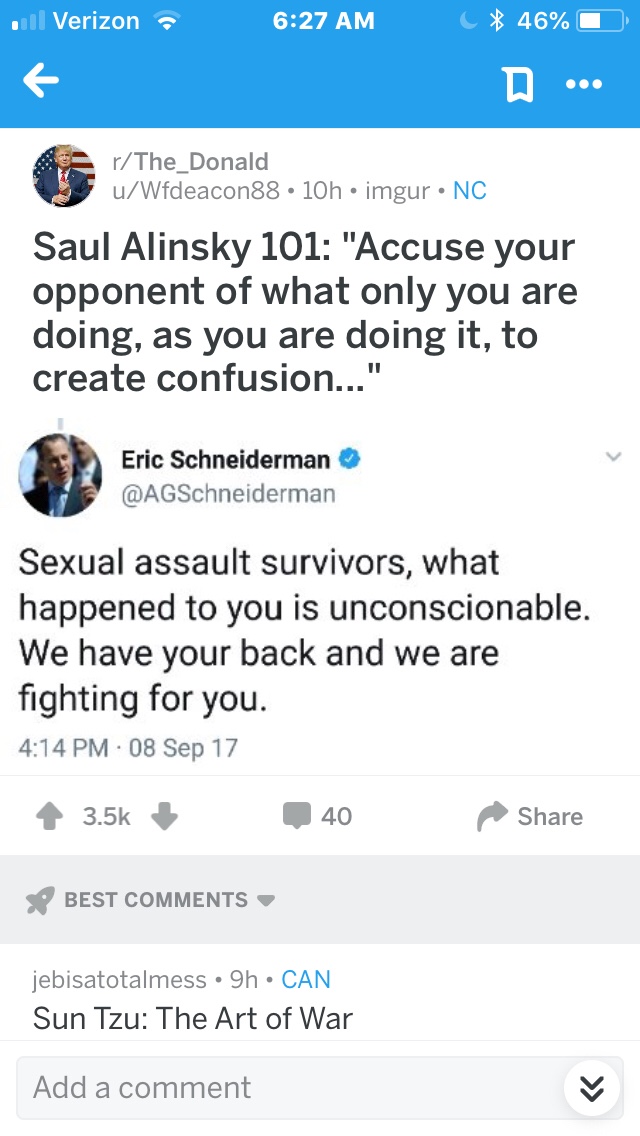Tap the battery indicator in status bar

(x=596, y=20)
